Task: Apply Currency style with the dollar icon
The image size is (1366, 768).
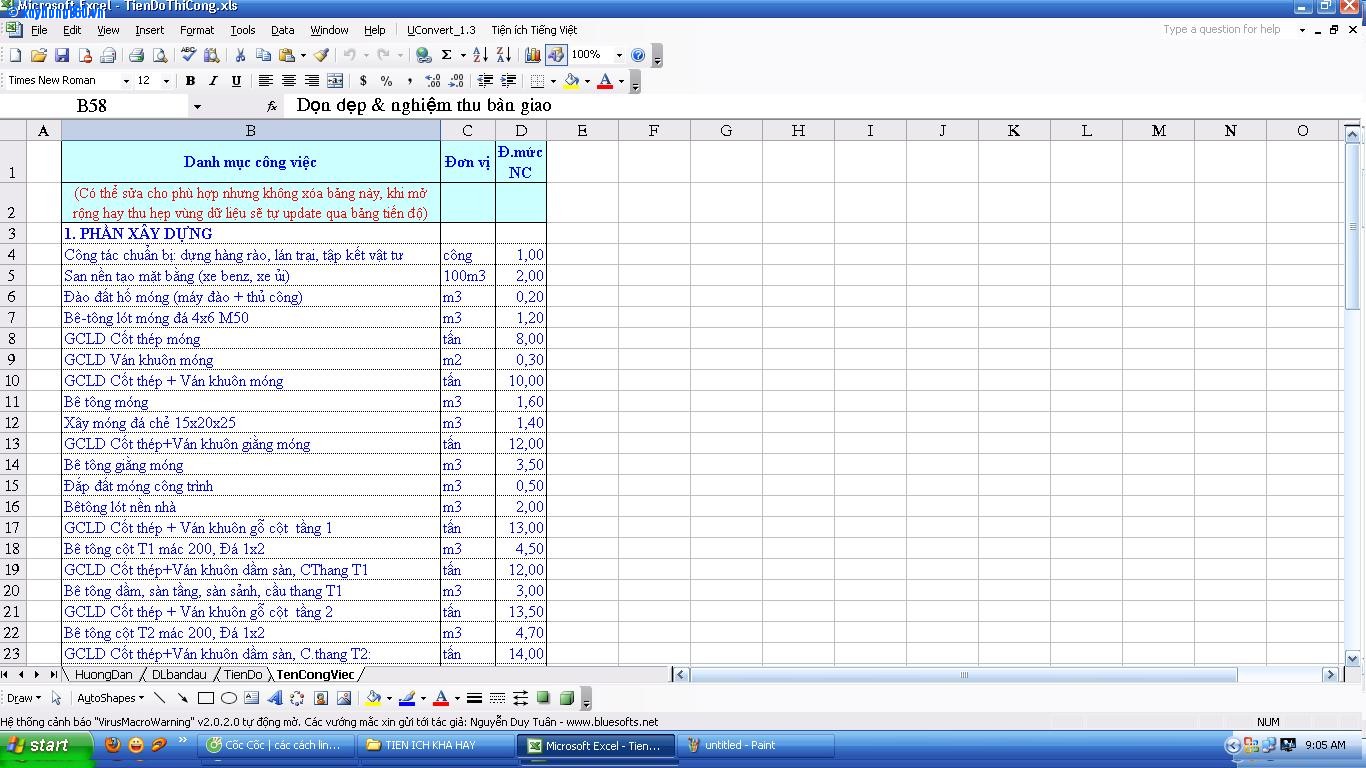Action: (363, 81)
